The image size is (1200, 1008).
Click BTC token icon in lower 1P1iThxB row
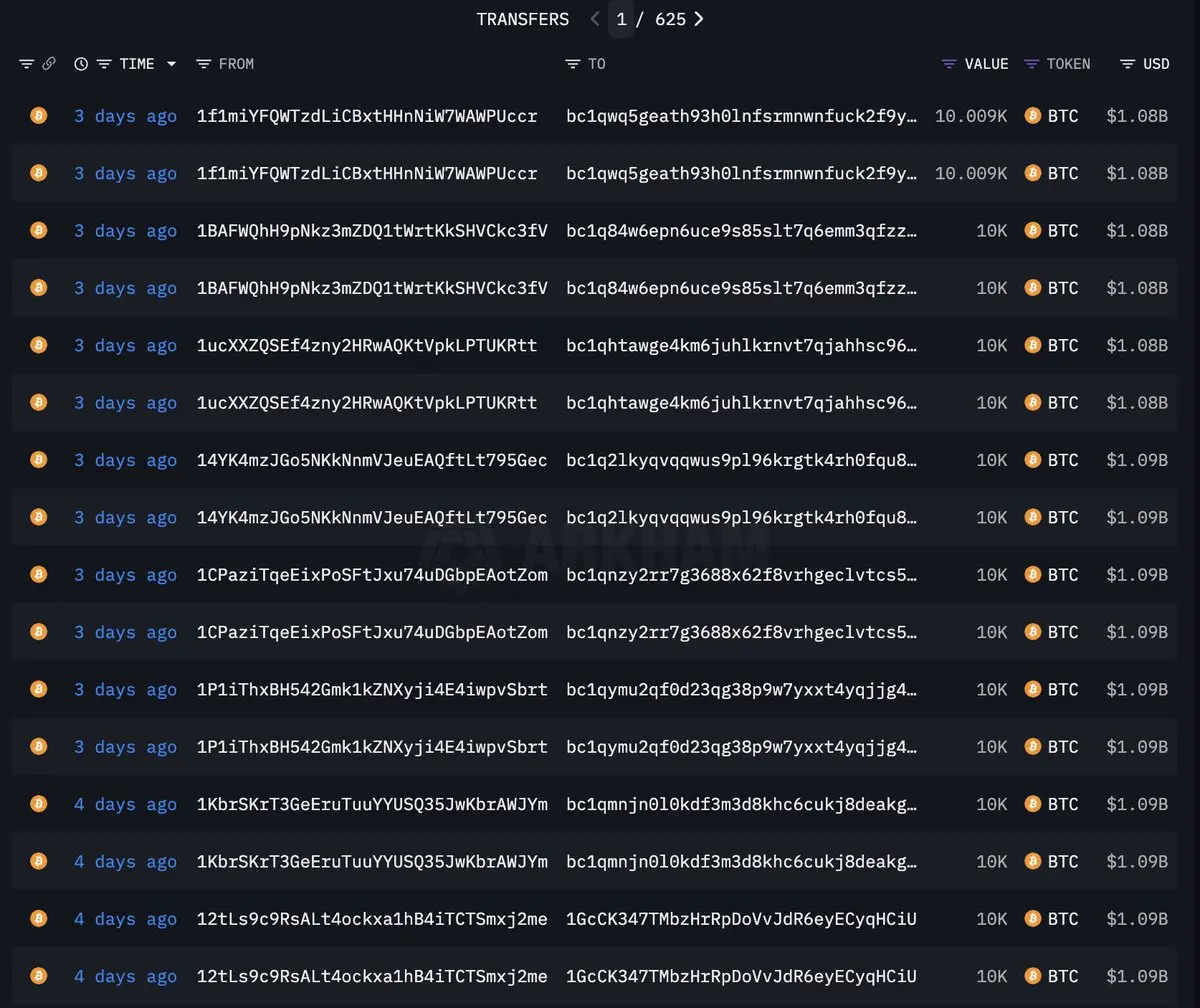1033,747
